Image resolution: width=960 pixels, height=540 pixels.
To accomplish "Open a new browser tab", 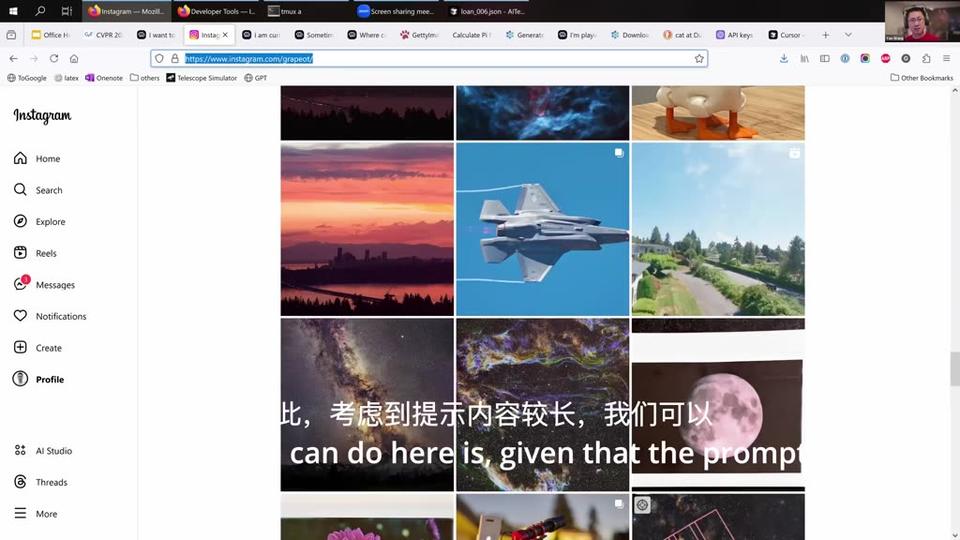I will pyautogui.click(x=825, y=35).
